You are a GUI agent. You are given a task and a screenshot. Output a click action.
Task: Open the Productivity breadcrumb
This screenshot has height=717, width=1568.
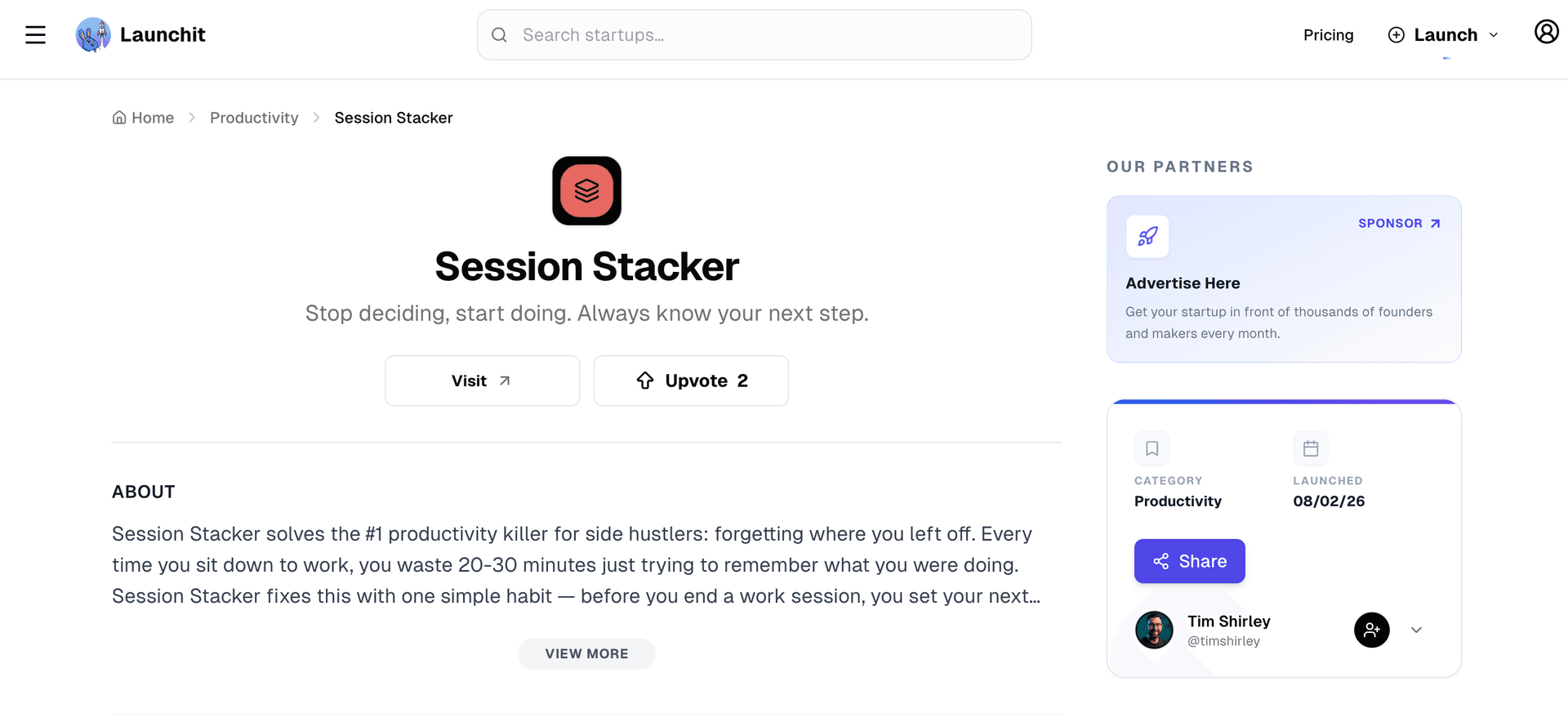pyautogui.click(x=254, y=118)
